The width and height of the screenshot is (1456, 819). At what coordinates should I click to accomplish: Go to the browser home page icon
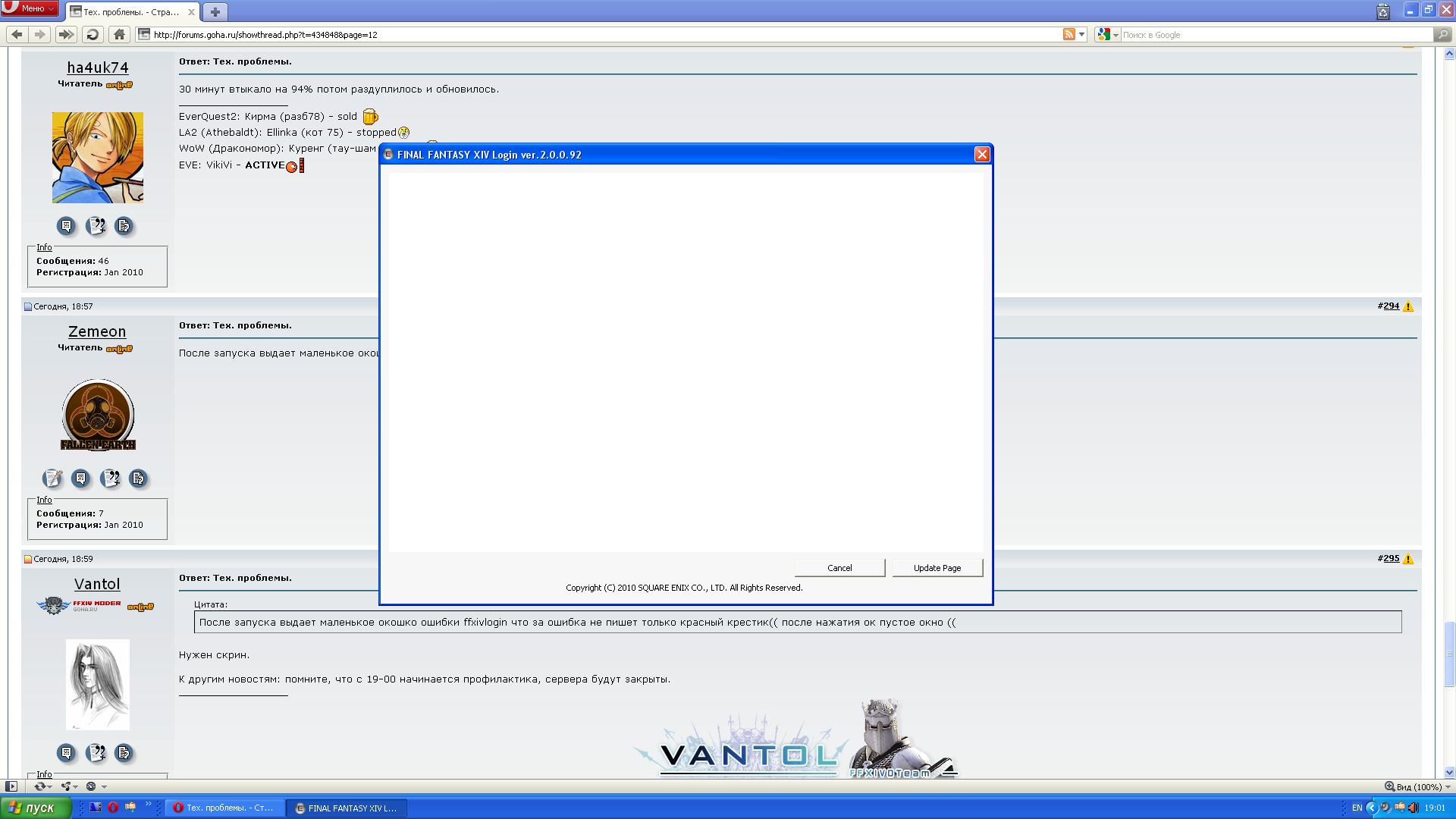(x=119, y=34)
